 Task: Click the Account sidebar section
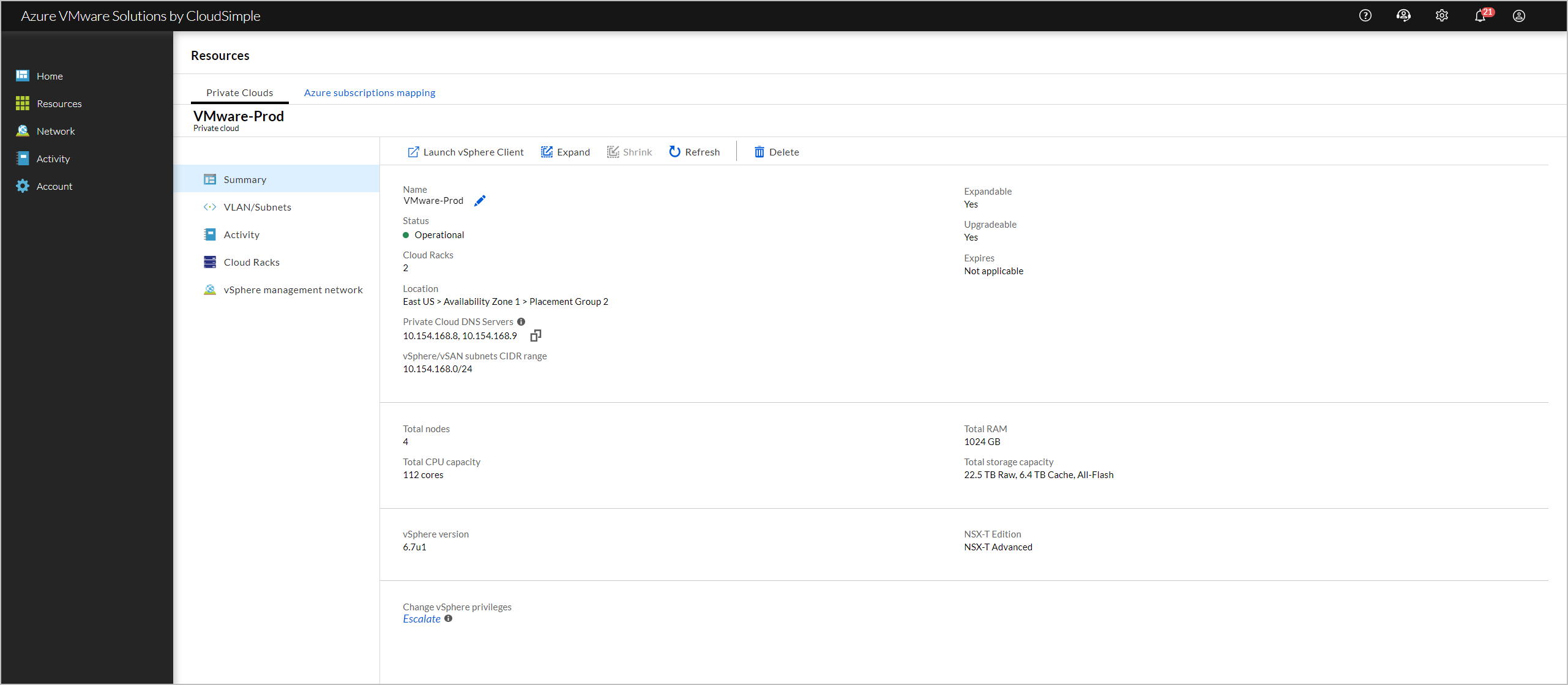coord(55,186)
